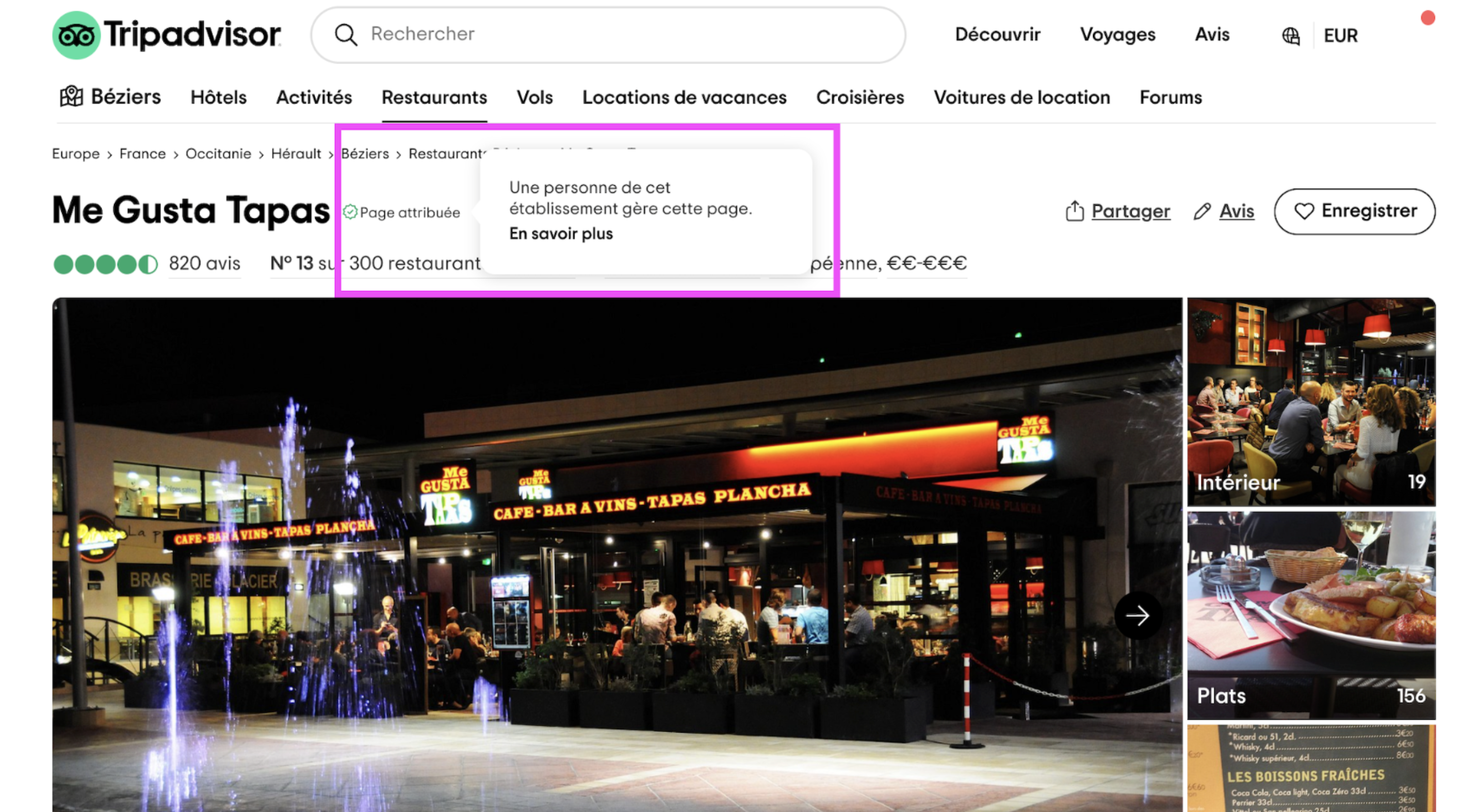Open the 820 avis reviews link
The width and height of the screenshot is (1462, 812).
[204, 263]
